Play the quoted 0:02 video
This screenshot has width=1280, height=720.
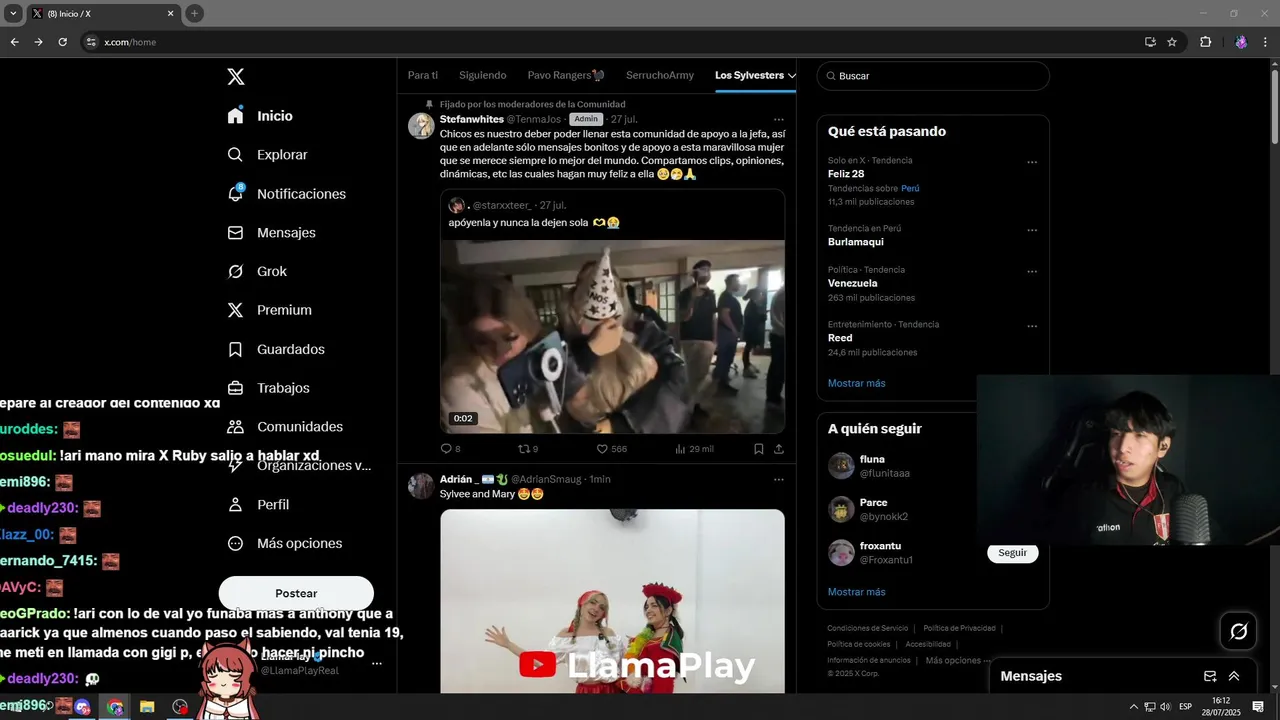(x=613, y=336)
